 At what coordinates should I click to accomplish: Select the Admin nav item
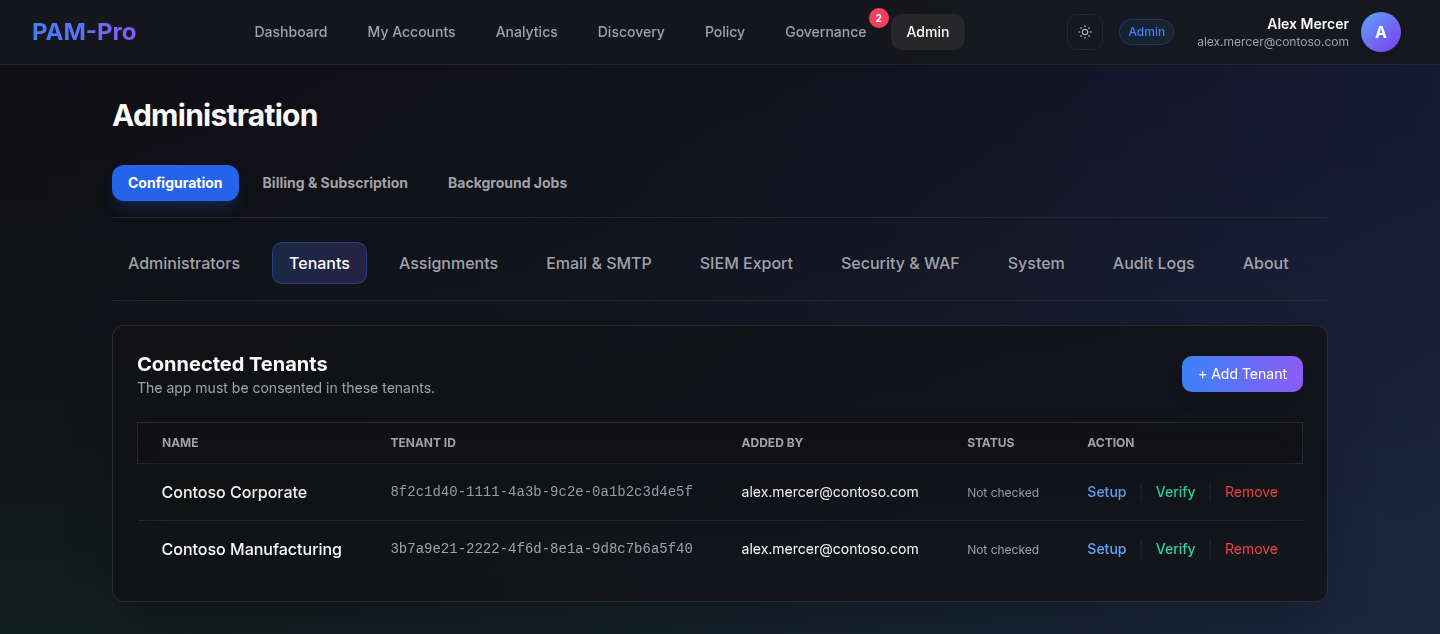[x=928, y=32]
